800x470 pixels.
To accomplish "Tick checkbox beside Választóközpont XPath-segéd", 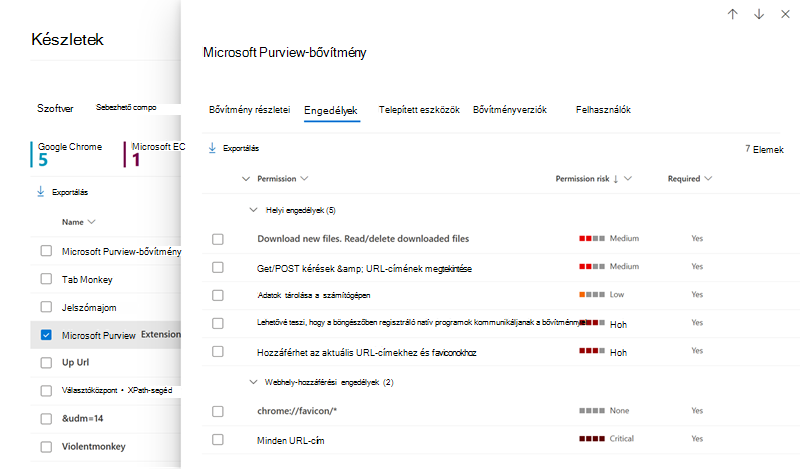I will pyautogui.click(x=46, y=390).
